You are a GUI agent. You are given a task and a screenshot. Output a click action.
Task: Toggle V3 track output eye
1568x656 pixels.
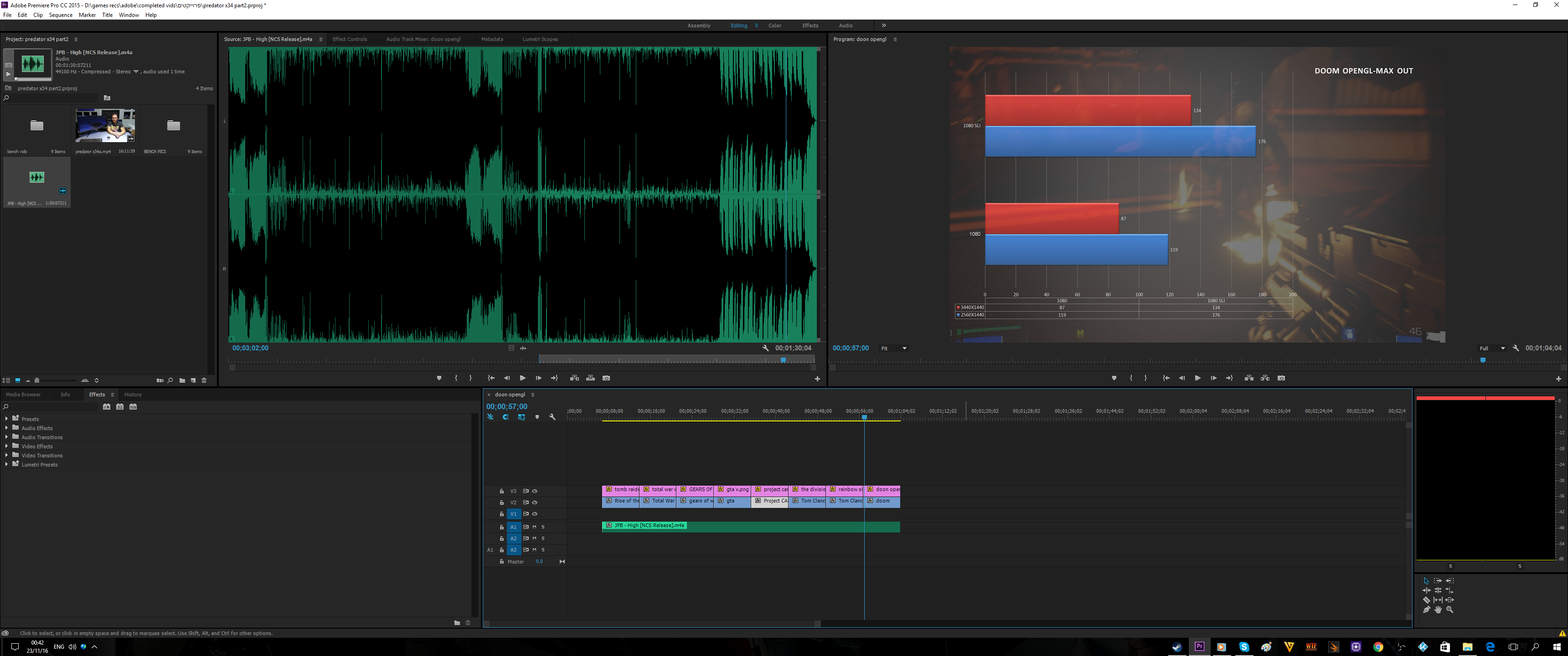pyautogui.click(x=535, y=491)
